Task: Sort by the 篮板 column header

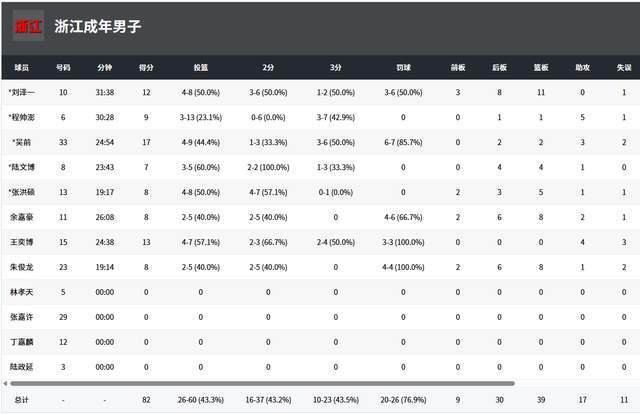Action: (541, 68)
